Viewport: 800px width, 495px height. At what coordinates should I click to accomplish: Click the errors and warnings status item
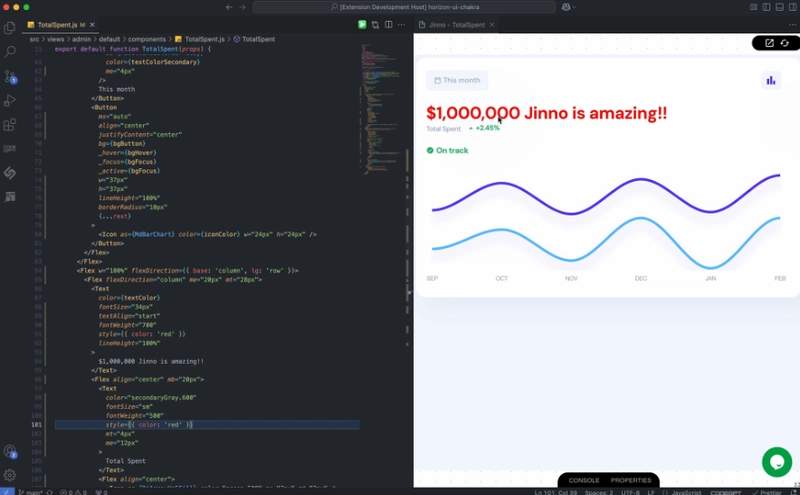point(72,492)
